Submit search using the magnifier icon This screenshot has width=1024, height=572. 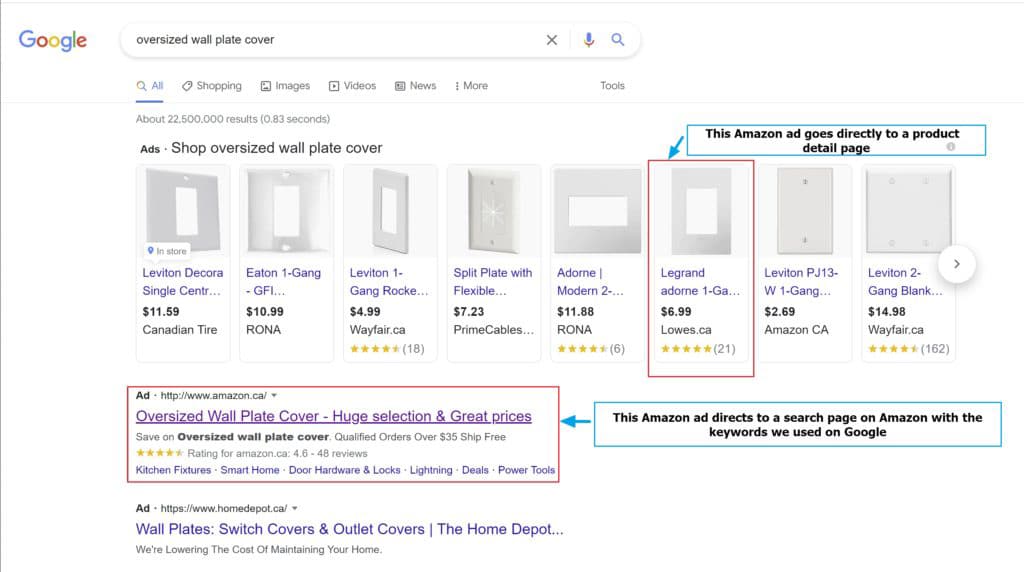coord(617,40)
